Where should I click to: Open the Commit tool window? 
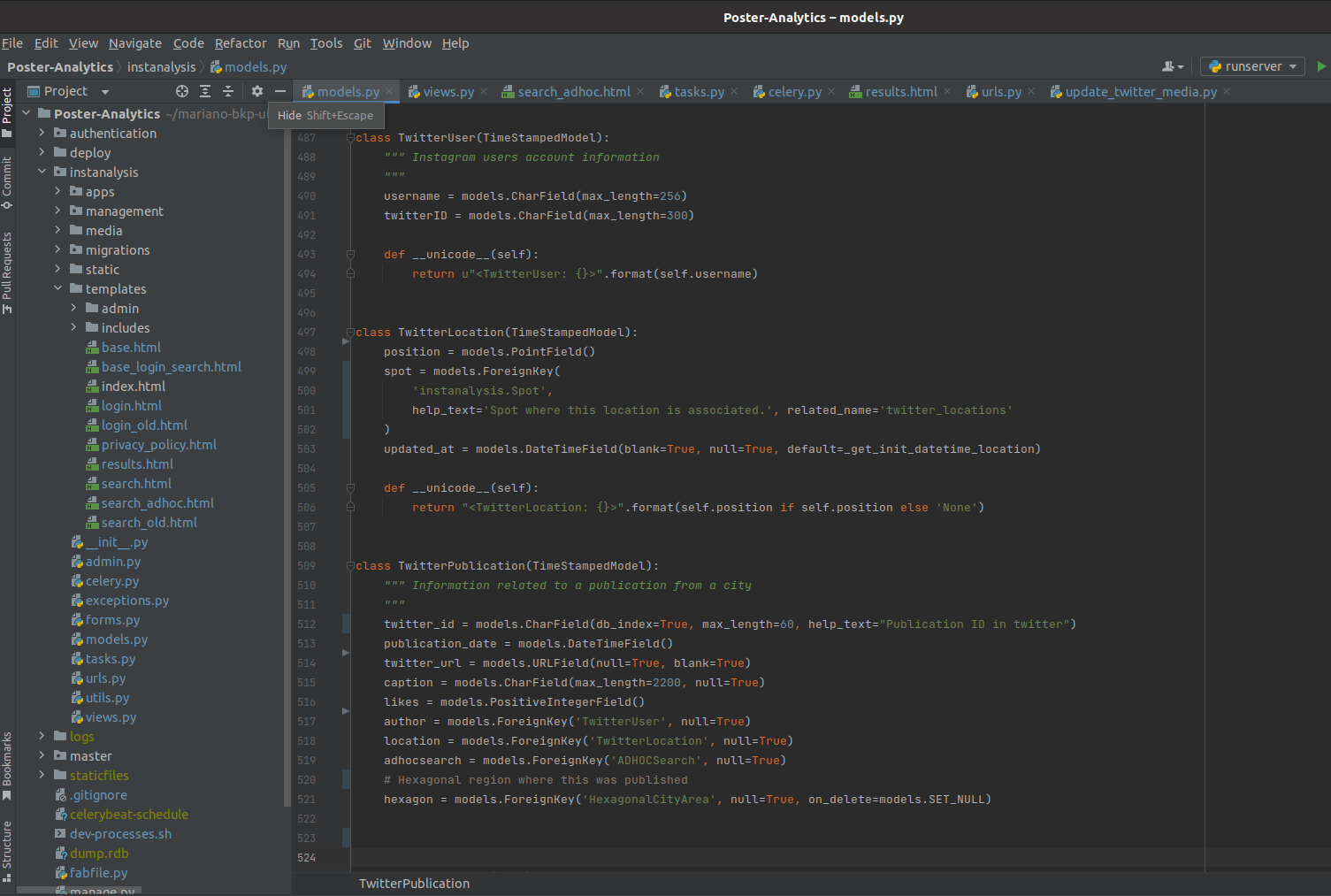[x=7, y=181]
